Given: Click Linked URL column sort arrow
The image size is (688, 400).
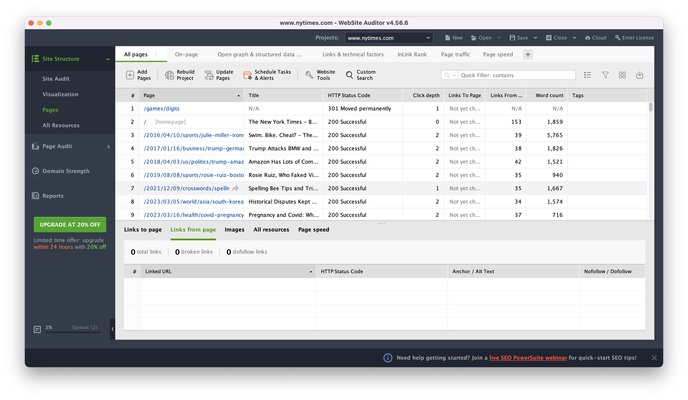Looking at the screenshot, I should pyautogui.click(x=311, y=272).
